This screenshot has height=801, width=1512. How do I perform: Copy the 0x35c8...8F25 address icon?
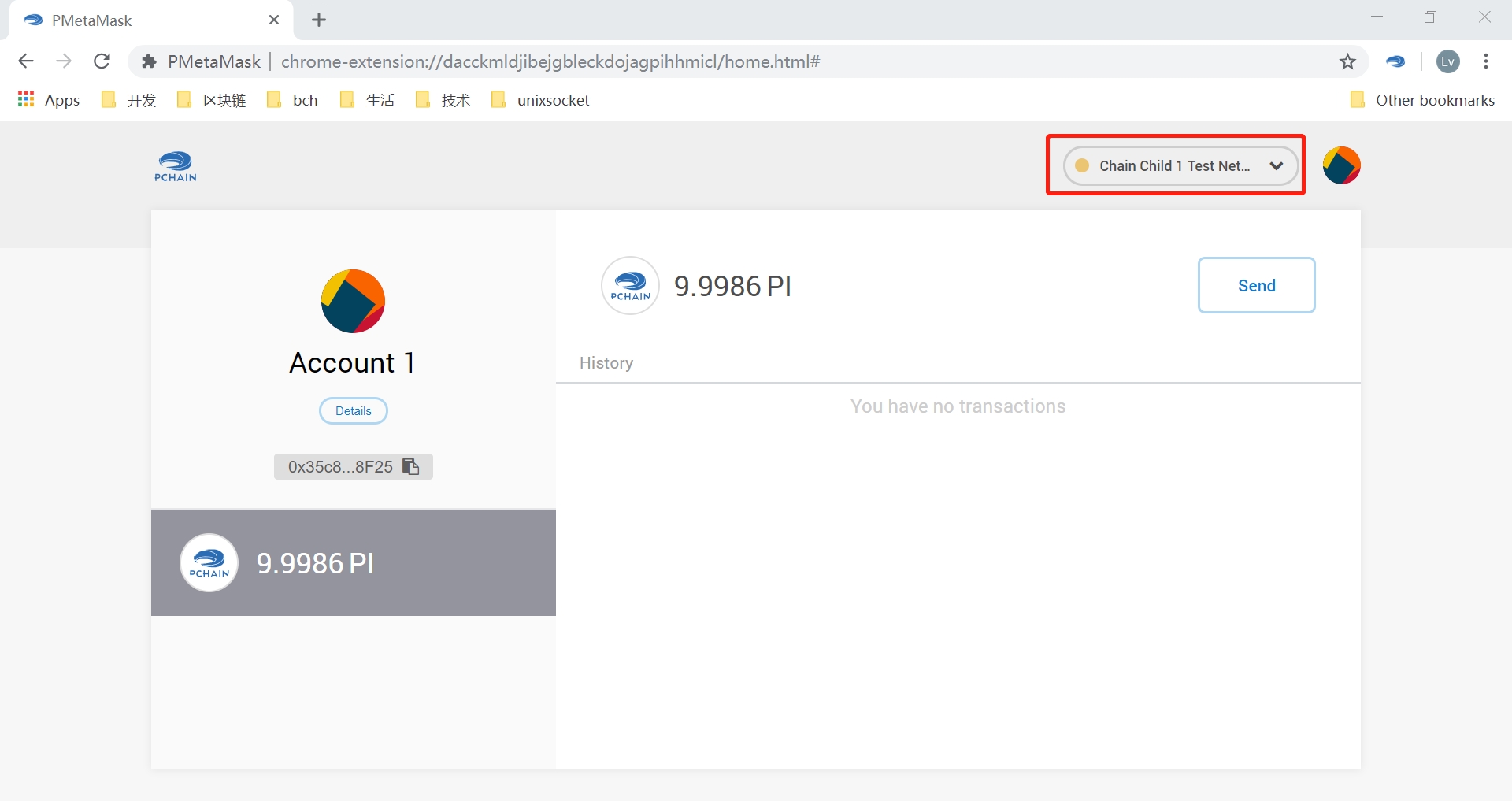tap(410, 466)
